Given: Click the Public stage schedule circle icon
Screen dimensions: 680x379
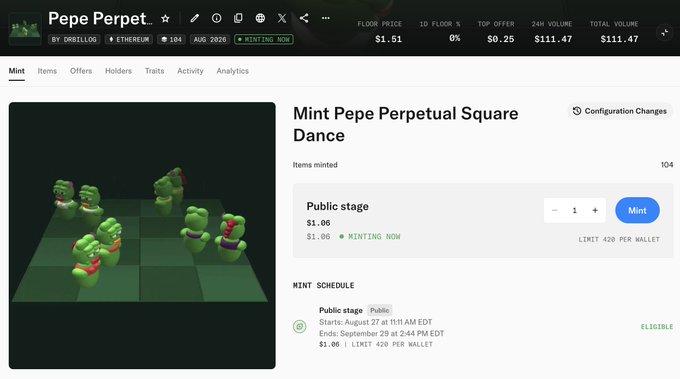Looking at the screenshot, I should (x=299, y=327).
